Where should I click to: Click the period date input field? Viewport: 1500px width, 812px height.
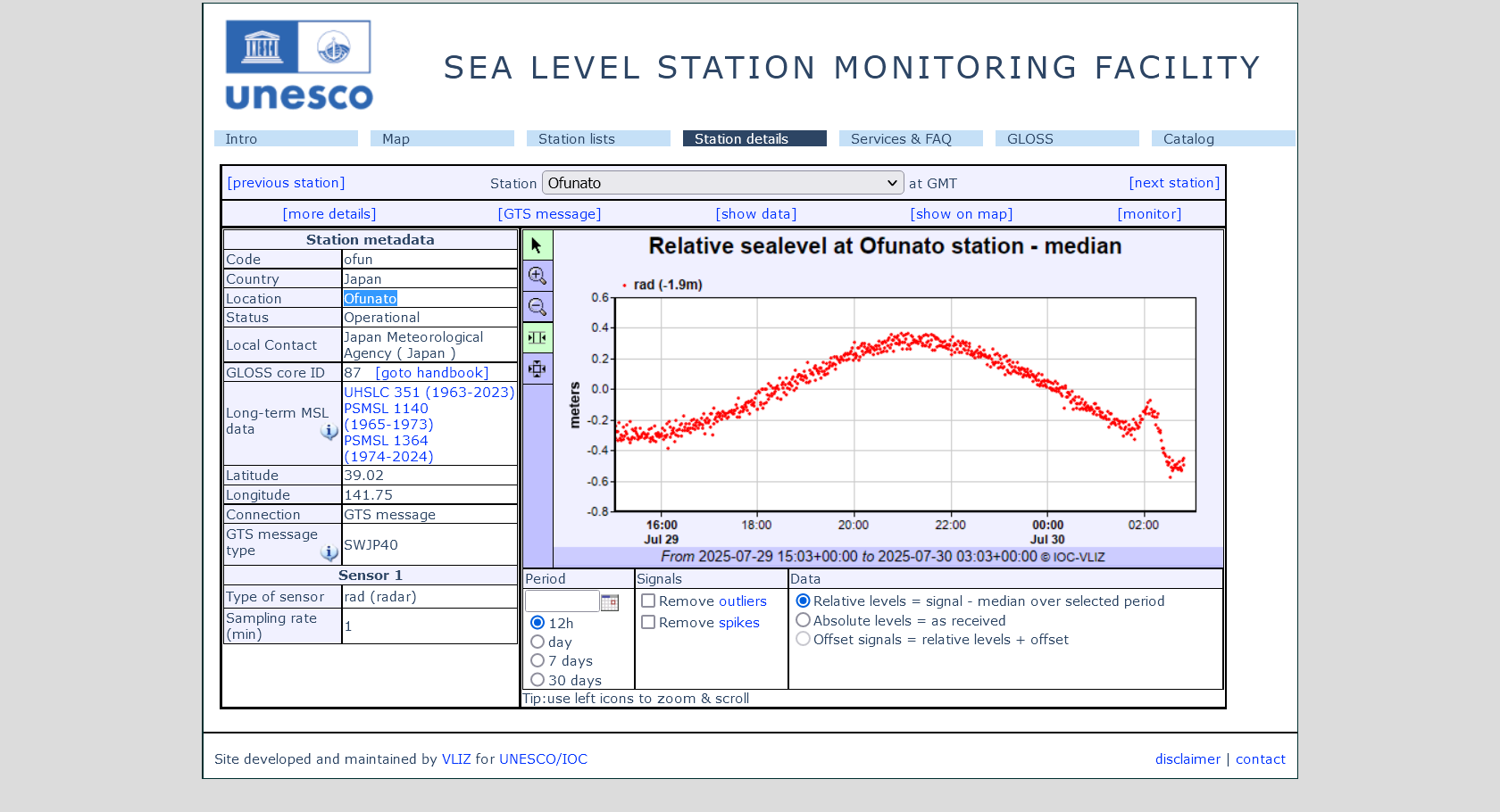coord(562,601)
